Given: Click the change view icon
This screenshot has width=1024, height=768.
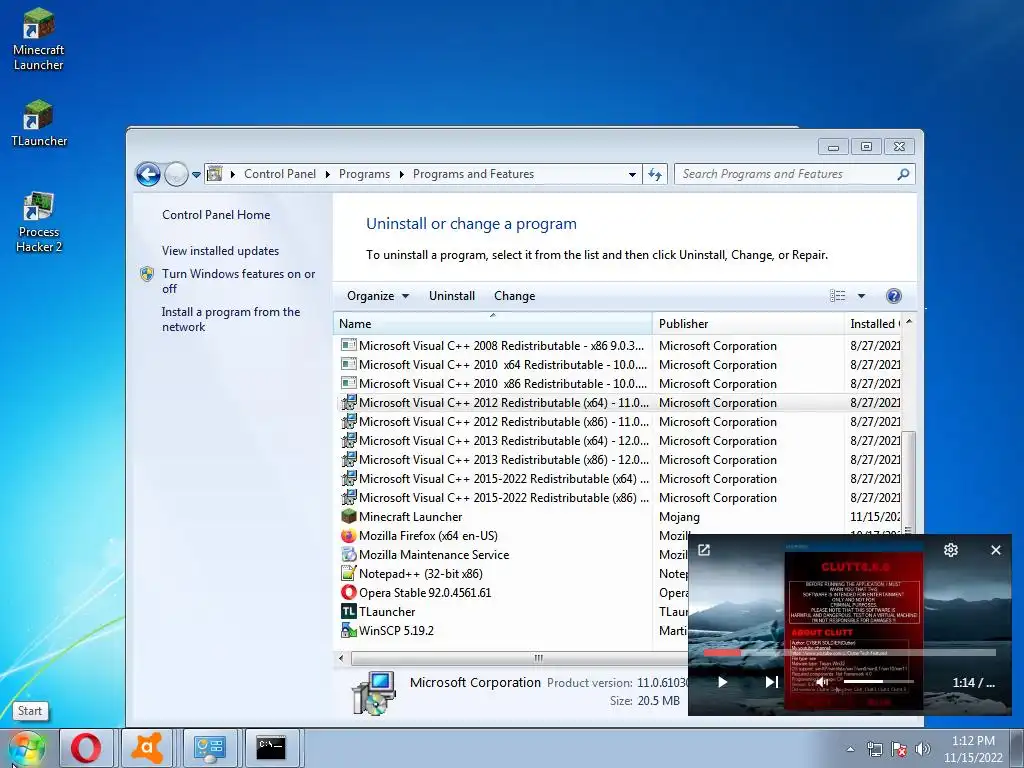Looking at the screenshot, I should coord(838,296).
